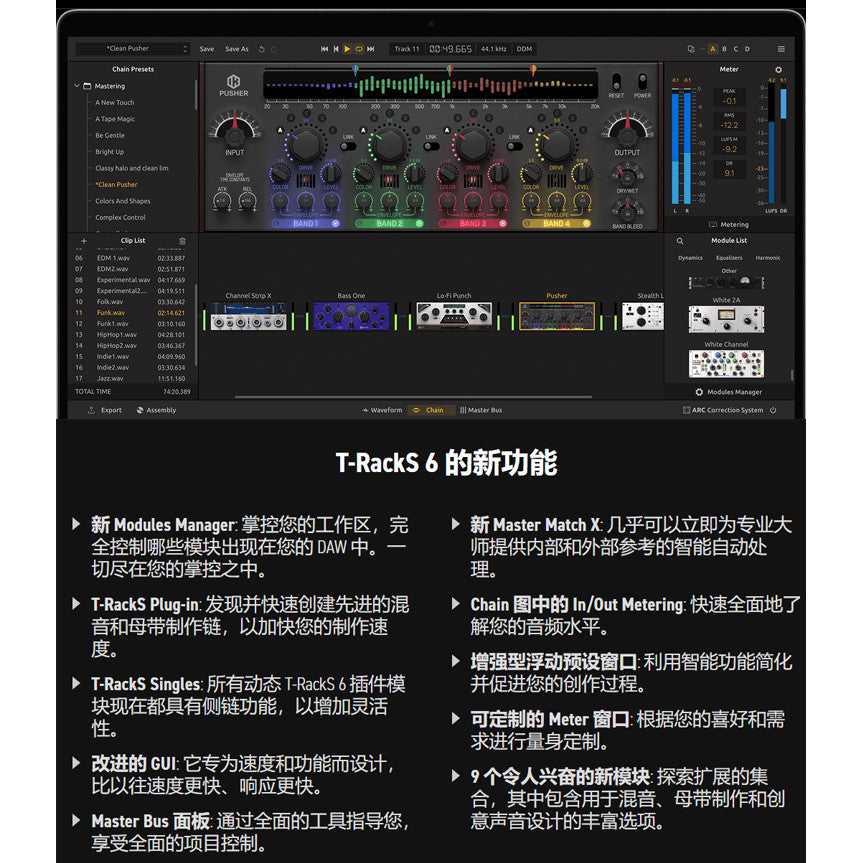Toggle LINK between Band 1 and Band 2
863x863 pixels.
point(348,146)
